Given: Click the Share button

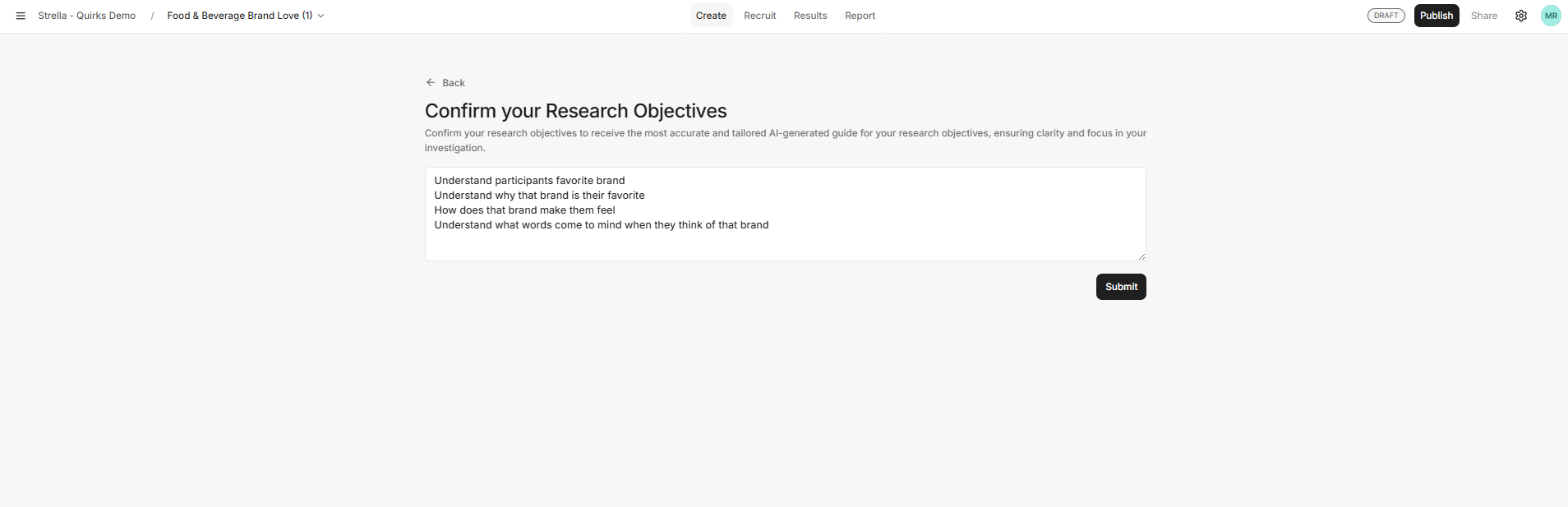Looking at the screenshot, I should 1484,16.
